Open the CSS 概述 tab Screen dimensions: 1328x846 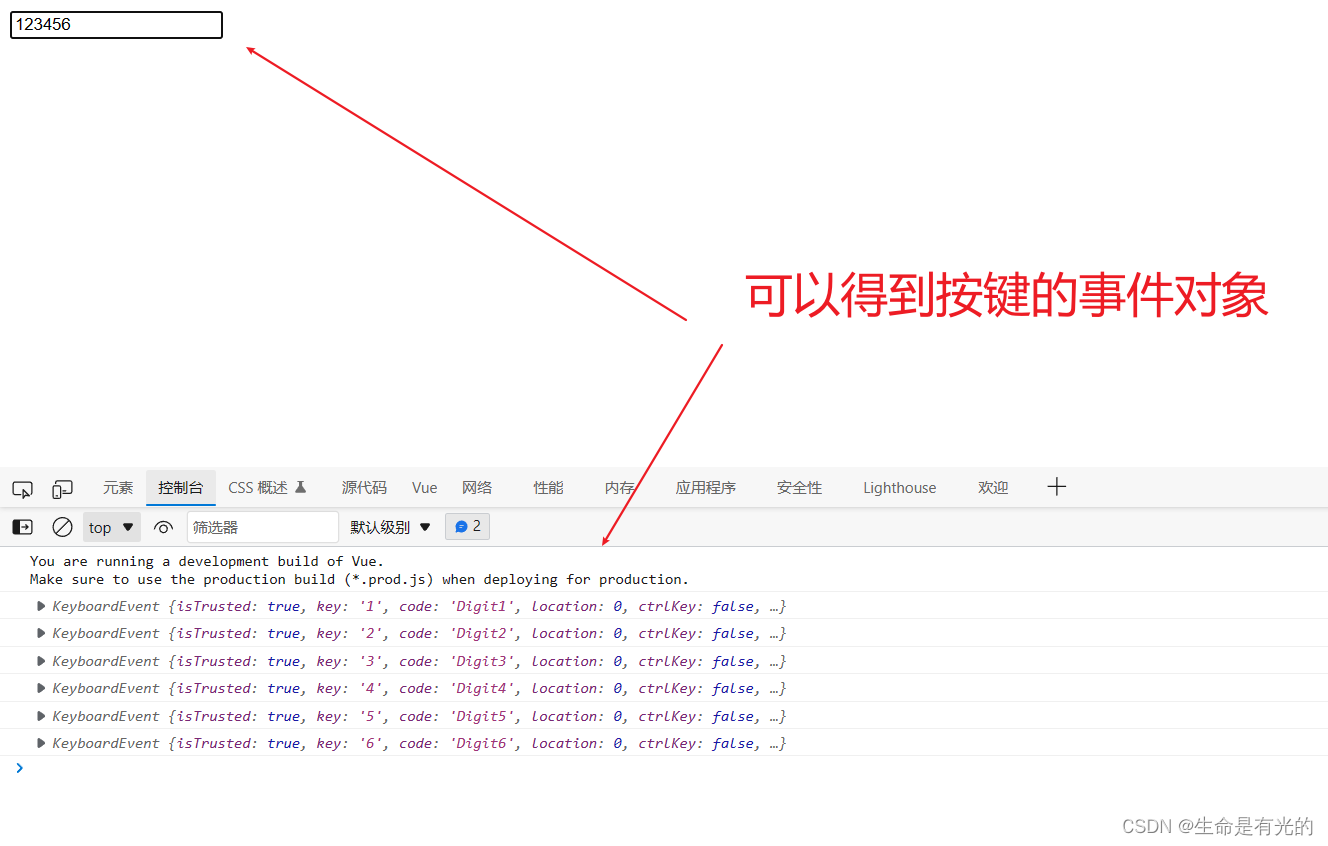[x=268, y=488]
